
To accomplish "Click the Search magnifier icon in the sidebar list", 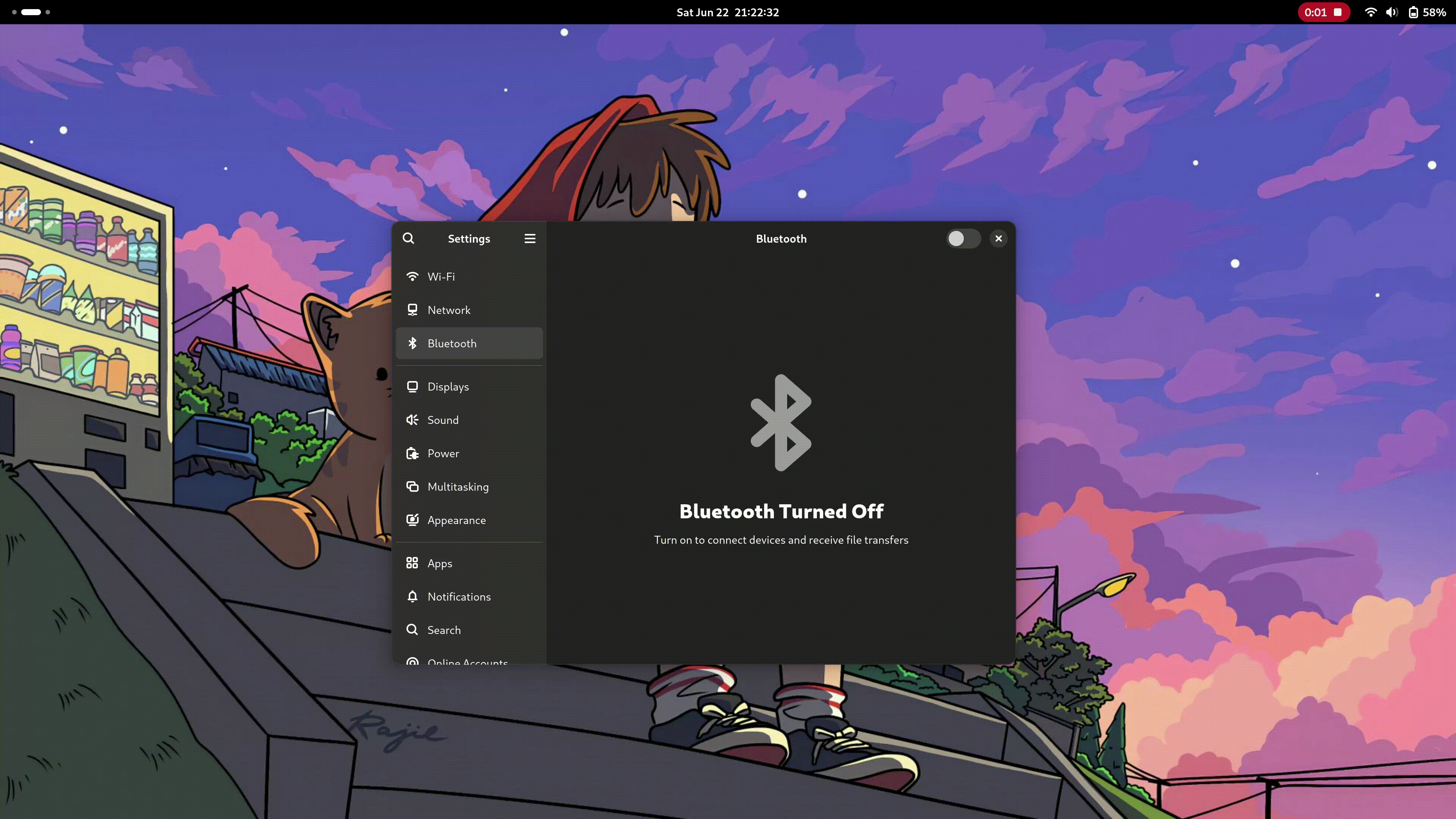I will tap(413, 630).
